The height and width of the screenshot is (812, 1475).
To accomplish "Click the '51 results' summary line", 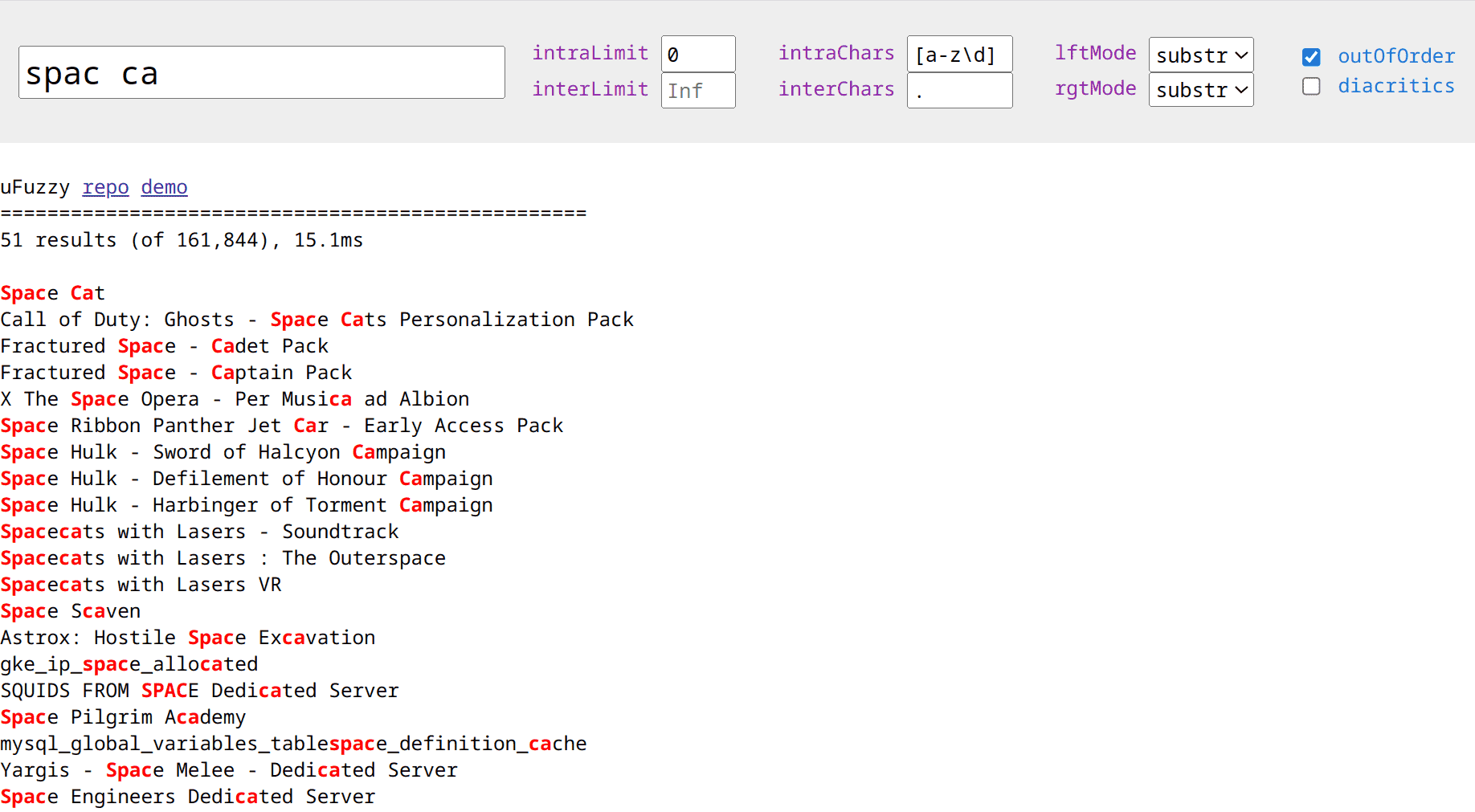I will point(182,240).
